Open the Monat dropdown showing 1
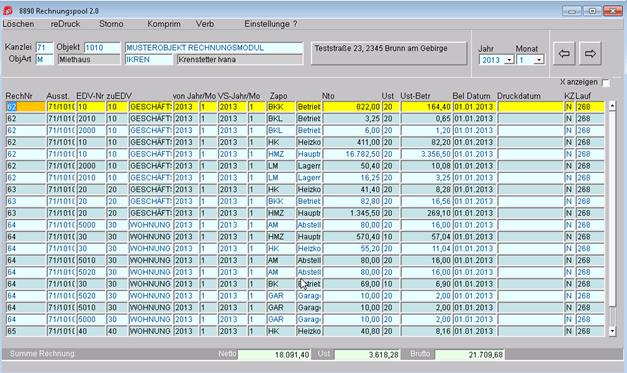627x373 pixels. (539, 60)
